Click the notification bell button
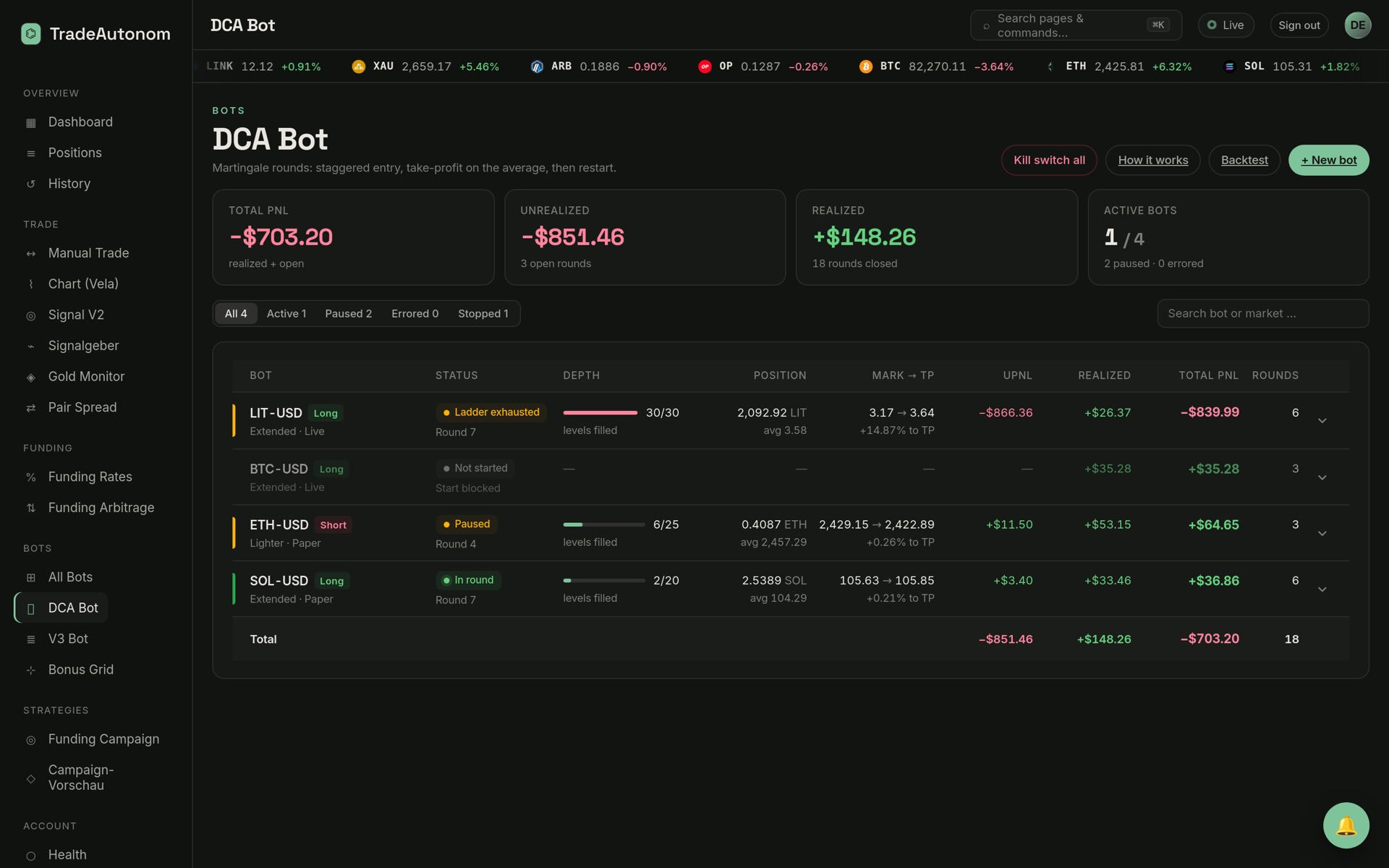Viewport: 1389px width, 868px height. coord(1346,825)
